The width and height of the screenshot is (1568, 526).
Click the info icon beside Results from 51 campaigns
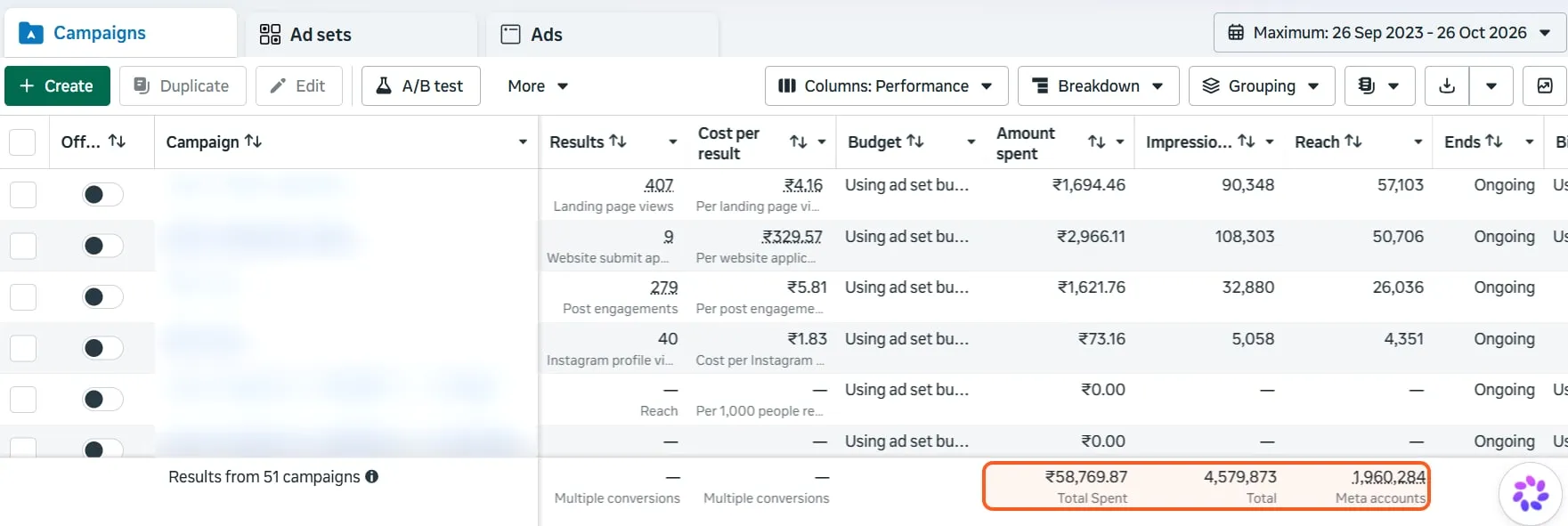pos(372,477)
